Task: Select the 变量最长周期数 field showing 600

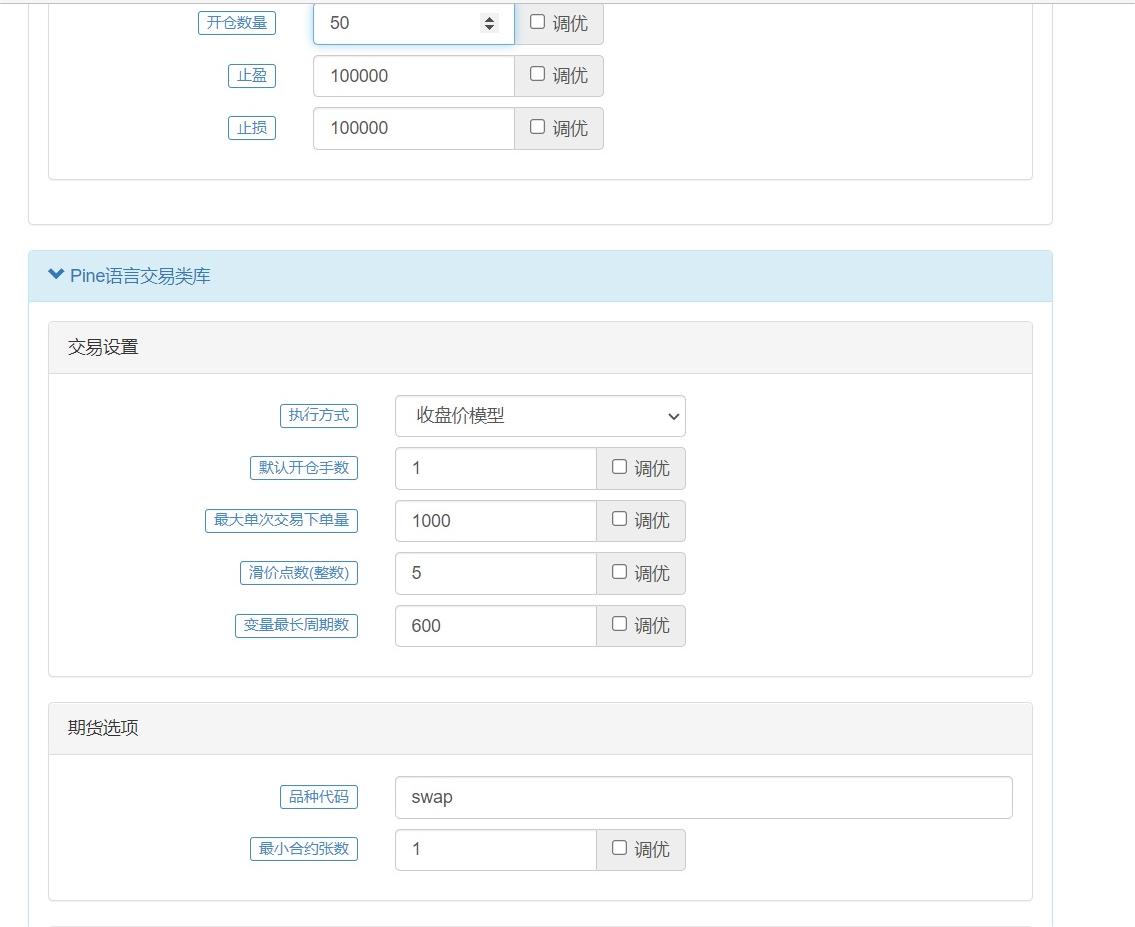Action: [495, 625]
